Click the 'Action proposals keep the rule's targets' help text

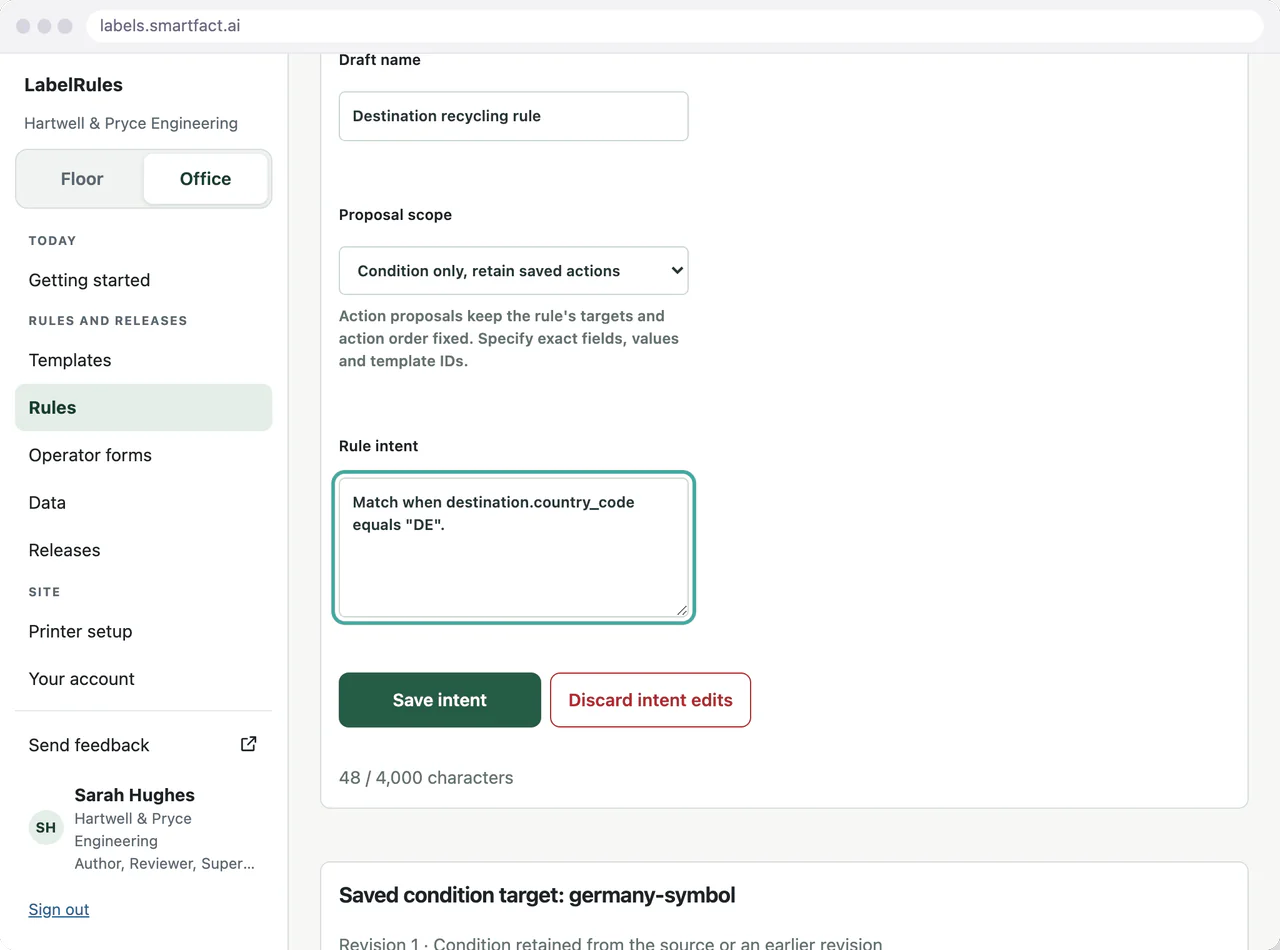tap(509, 338)
